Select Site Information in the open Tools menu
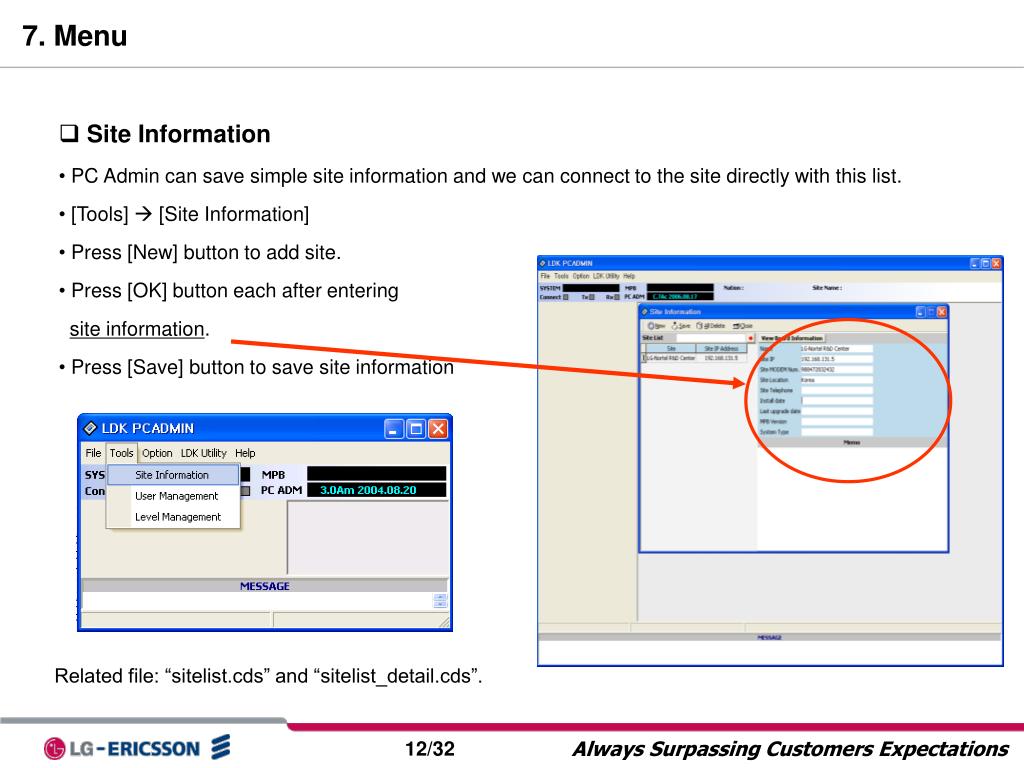The image size is (1024, 768). click(x=173, y=475)
